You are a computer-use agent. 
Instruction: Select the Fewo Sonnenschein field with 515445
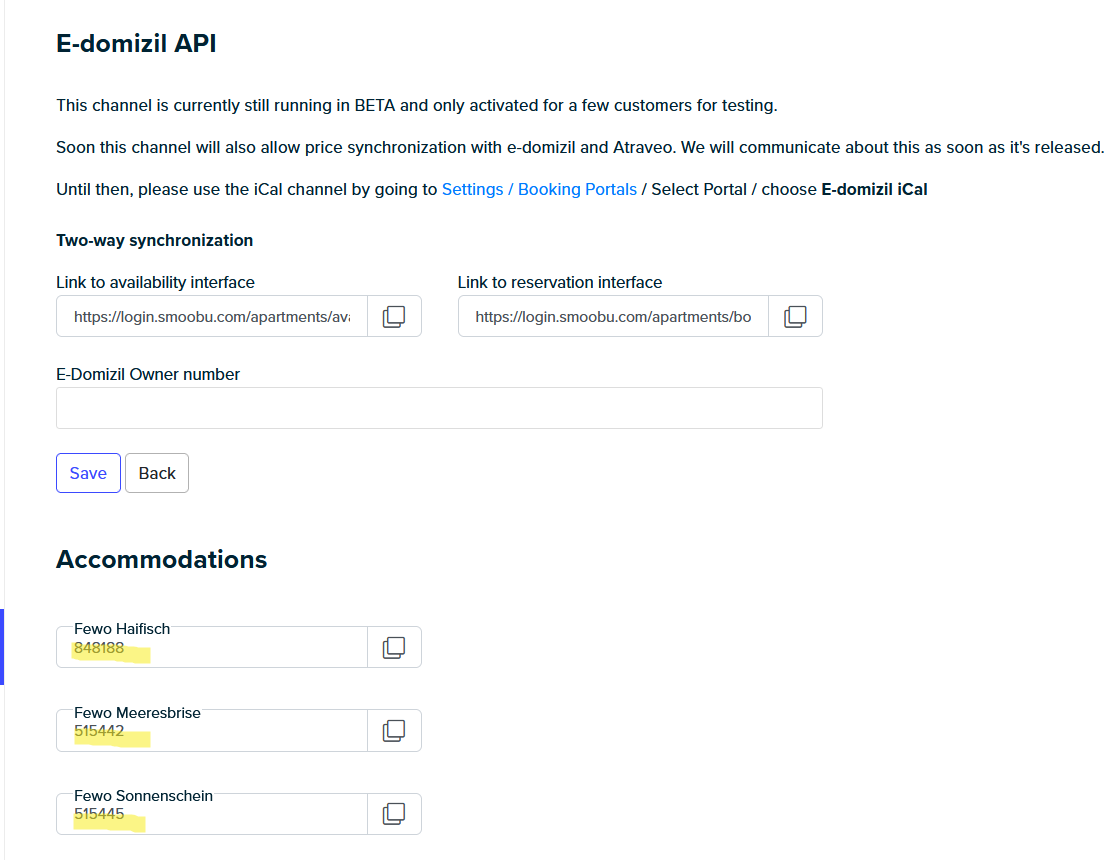212,814
